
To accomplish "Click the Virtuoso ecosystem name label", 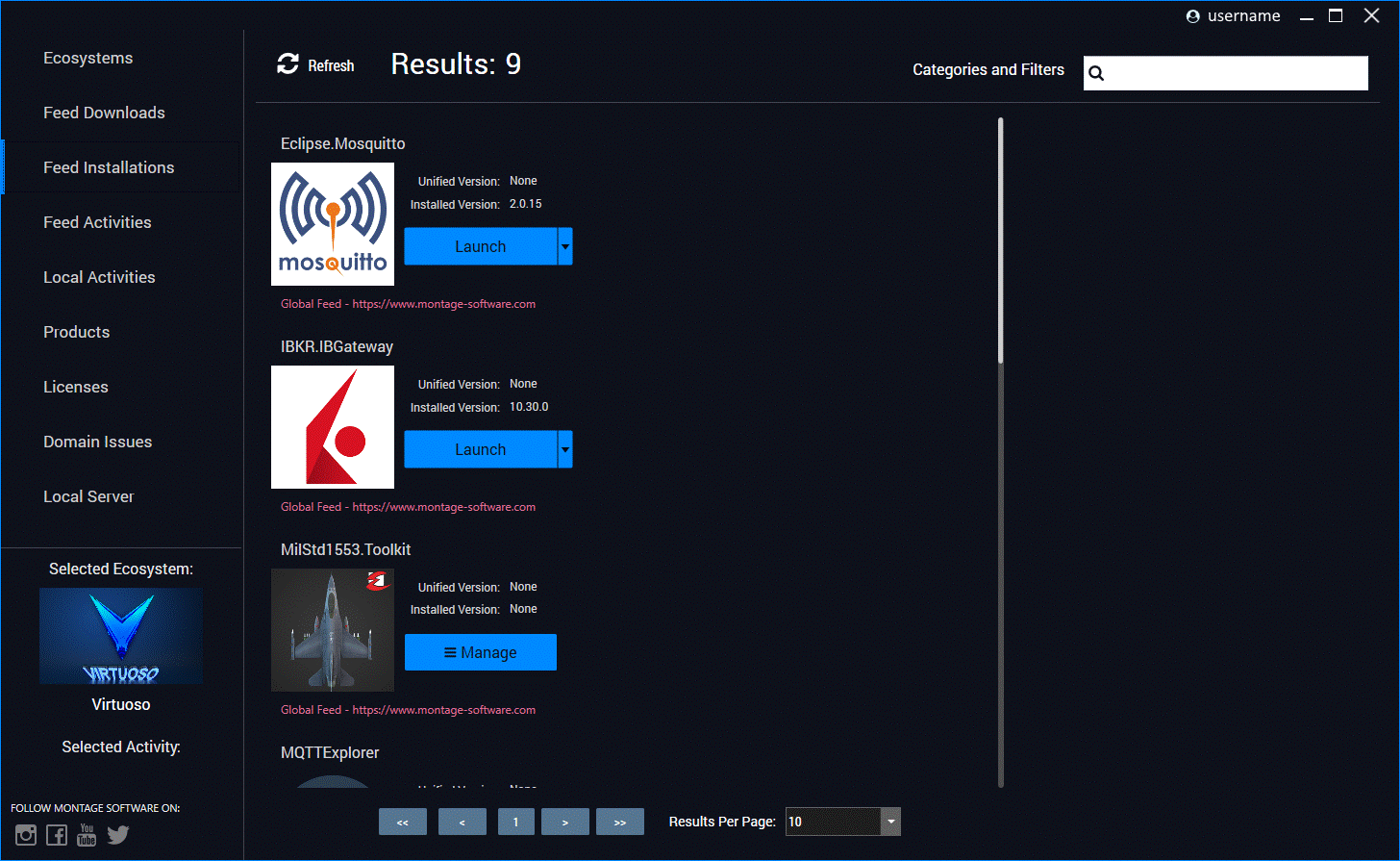I will [x=121, y=705].
